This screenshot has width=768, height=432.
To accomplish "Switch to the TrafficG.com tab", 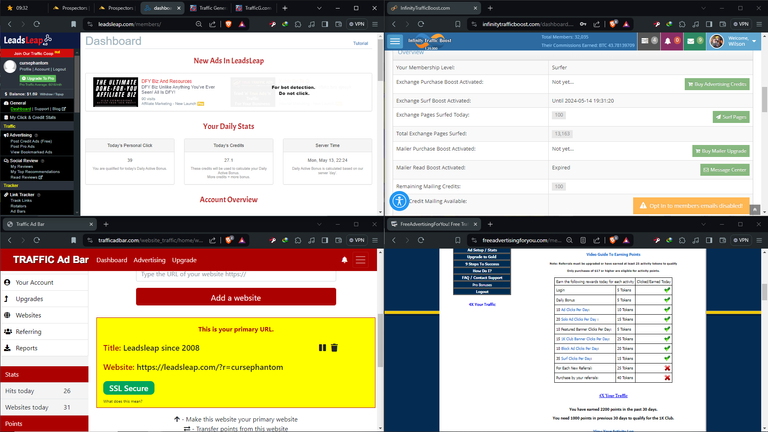I will tap(254, 8).
